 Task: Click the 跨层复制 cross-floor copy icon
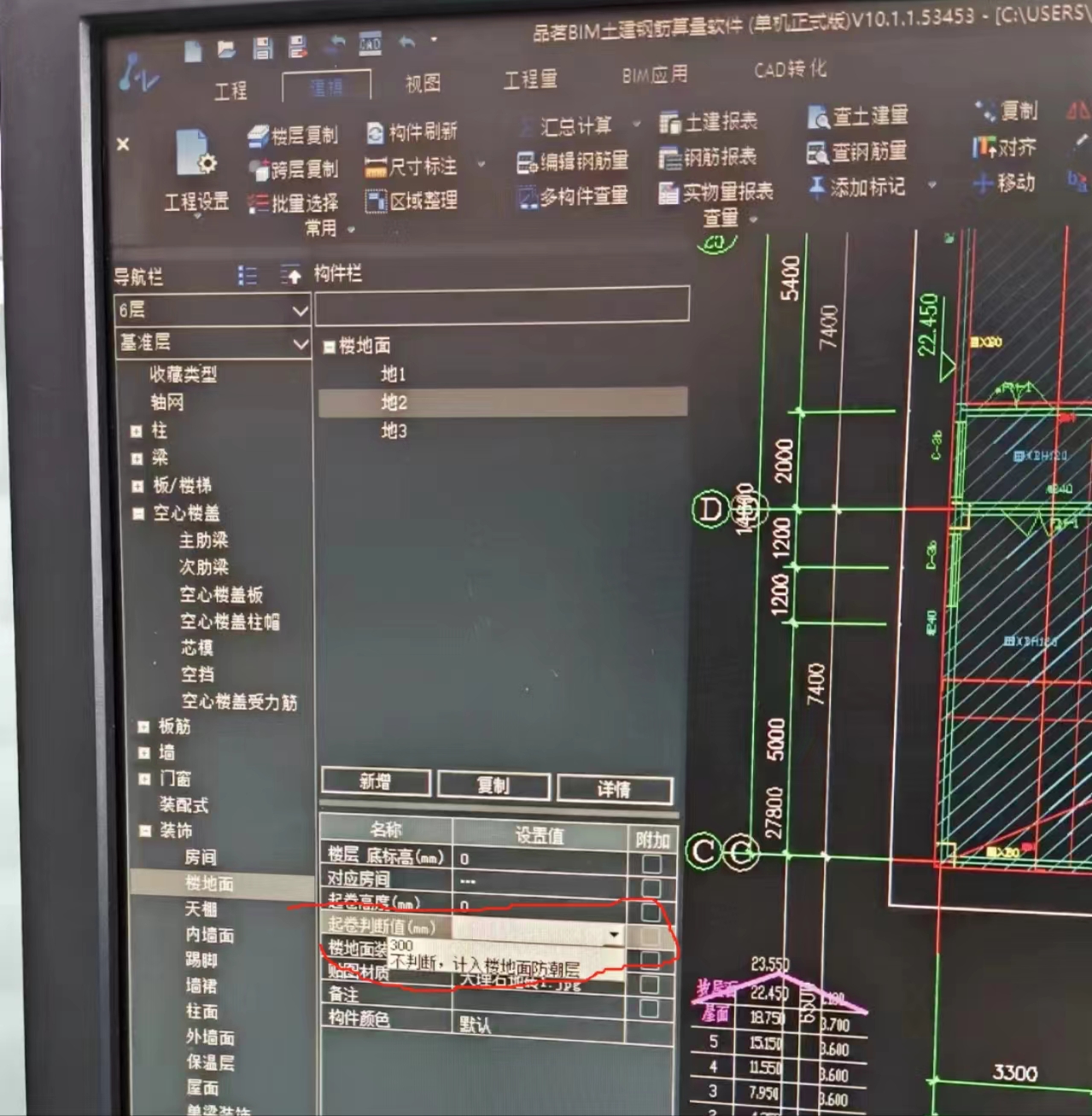click(259, 170)
